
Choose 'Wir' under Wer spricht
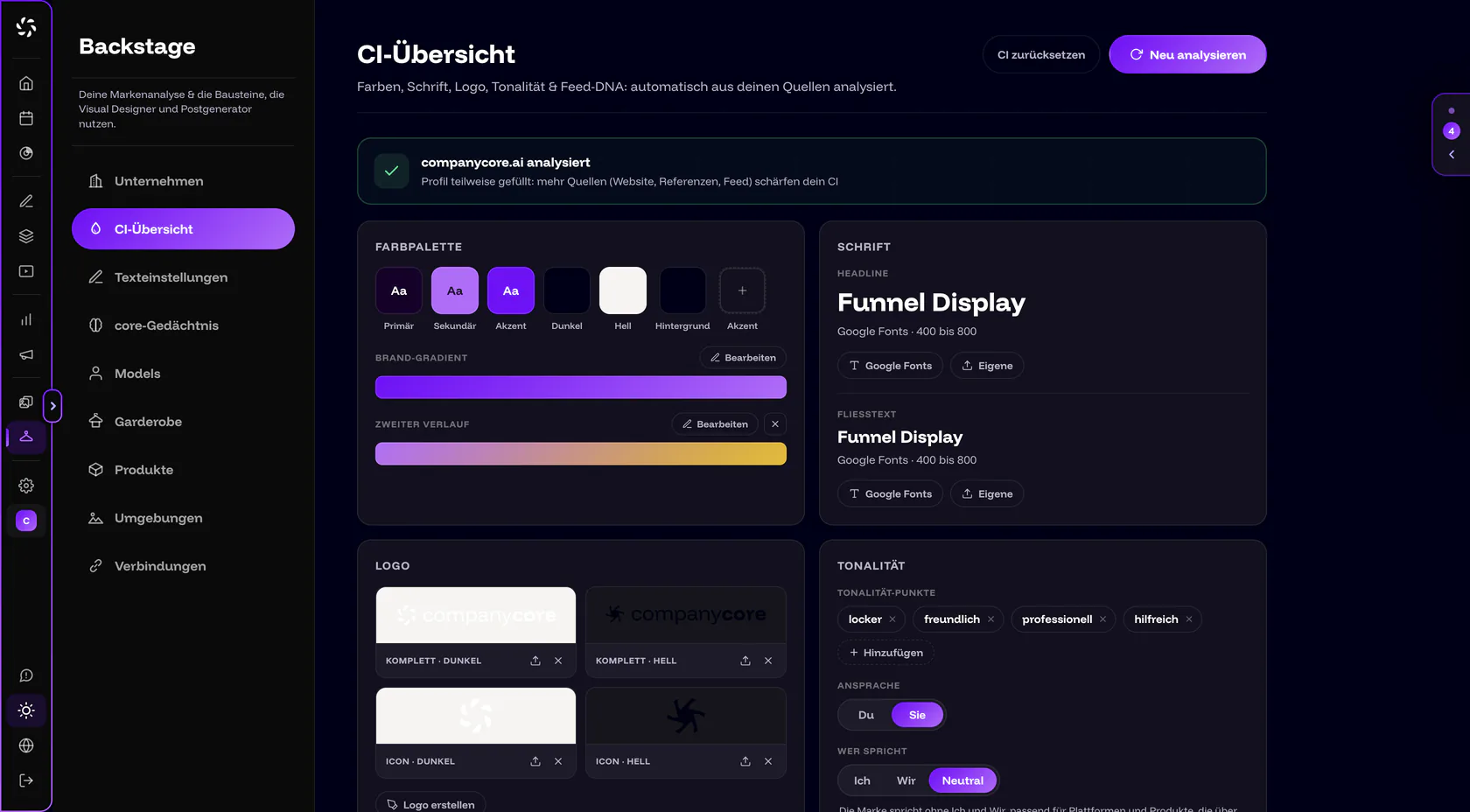coord(906,780)
